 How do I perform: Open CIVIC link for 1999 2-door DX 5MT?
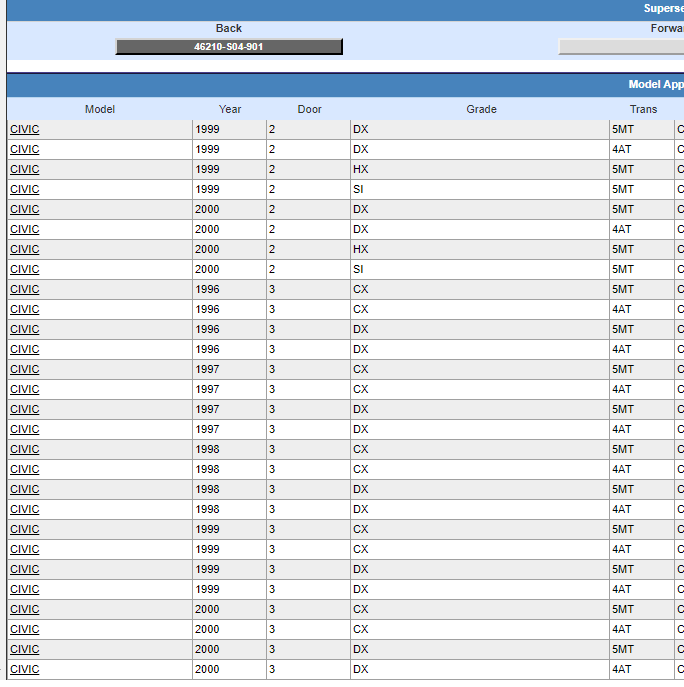(25, 129)
